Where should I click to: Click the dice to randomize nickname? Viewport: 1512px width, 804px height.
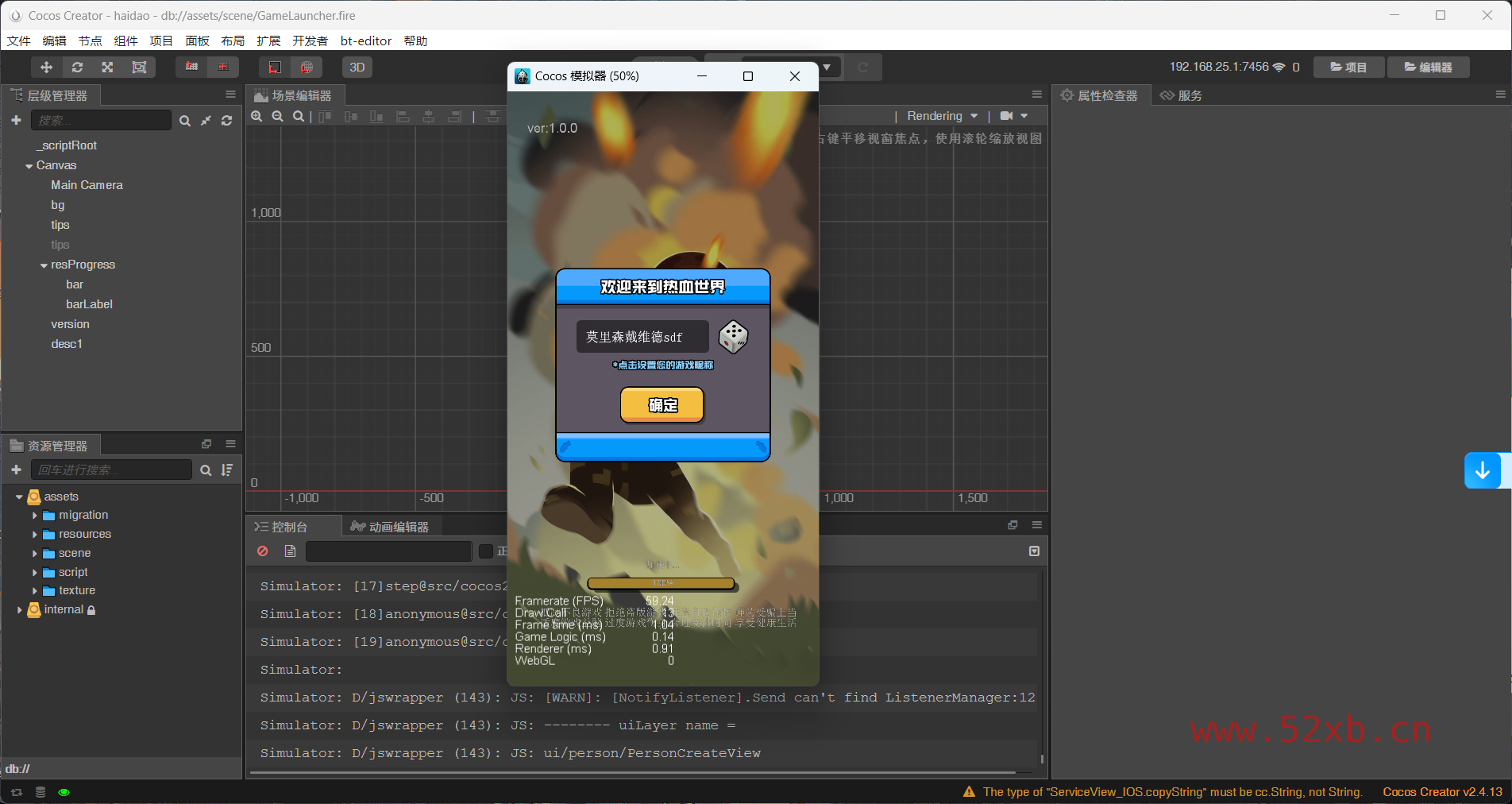732,337
